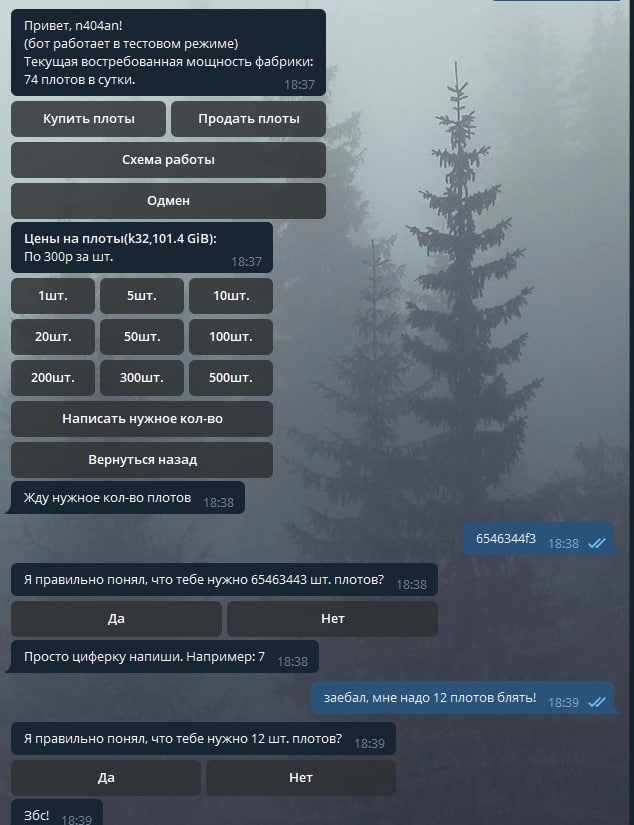Click the "Жду нужное кол-во плотов" message
Image resolution: width=634 pixels, height=825 pixels.
[125, 498]
